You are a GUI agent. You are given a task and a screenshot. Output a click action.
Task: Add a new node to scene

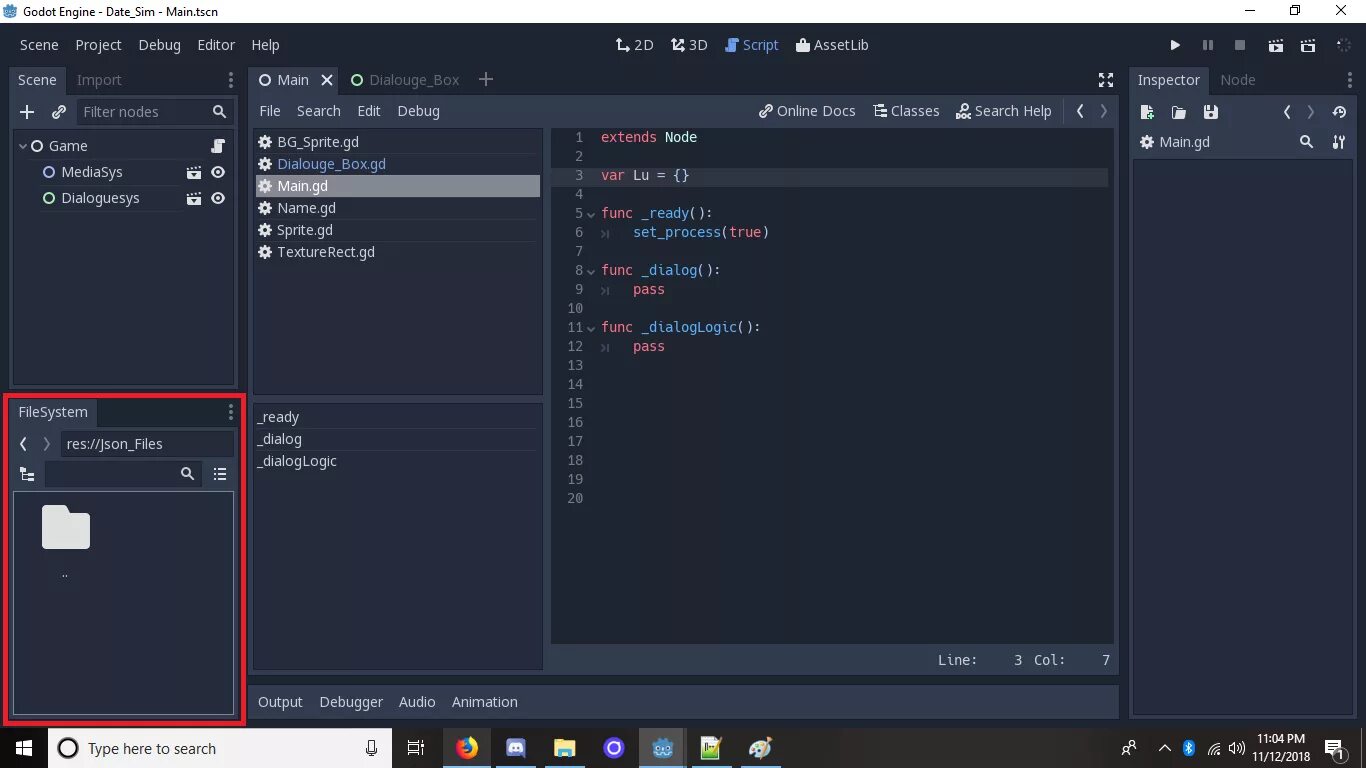27,112
